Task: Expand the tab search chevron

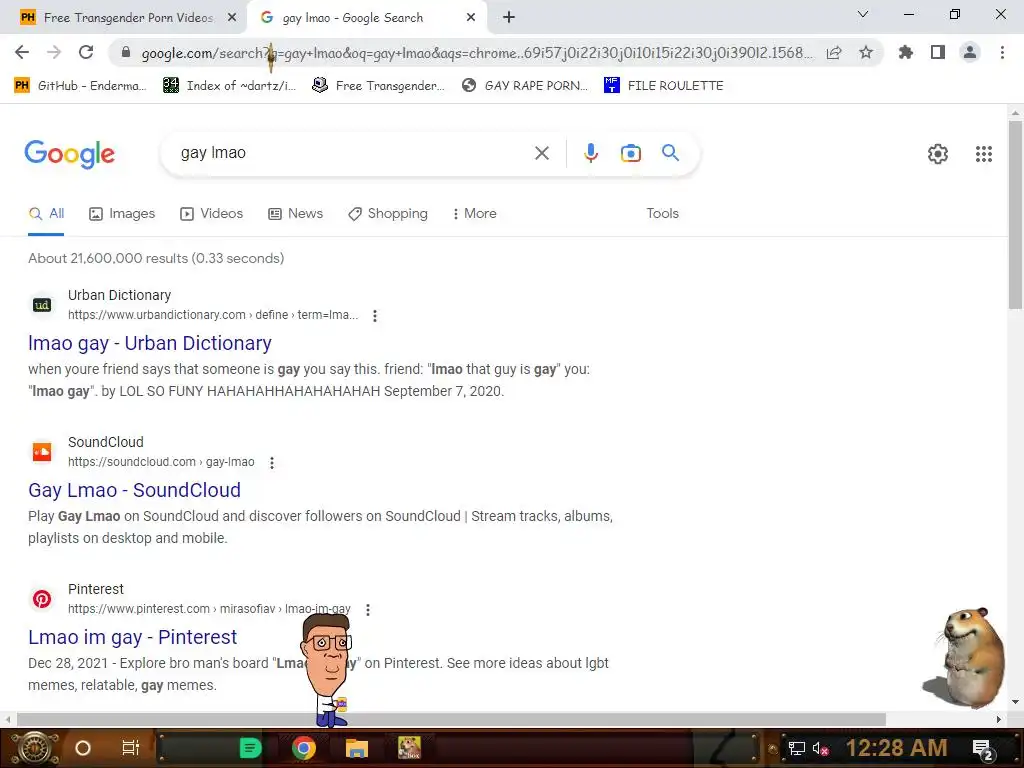Action: [x=863, y=14]
